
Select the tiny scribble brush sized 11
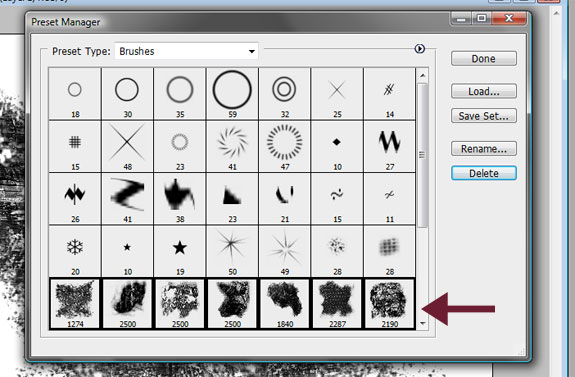(389, 199)
